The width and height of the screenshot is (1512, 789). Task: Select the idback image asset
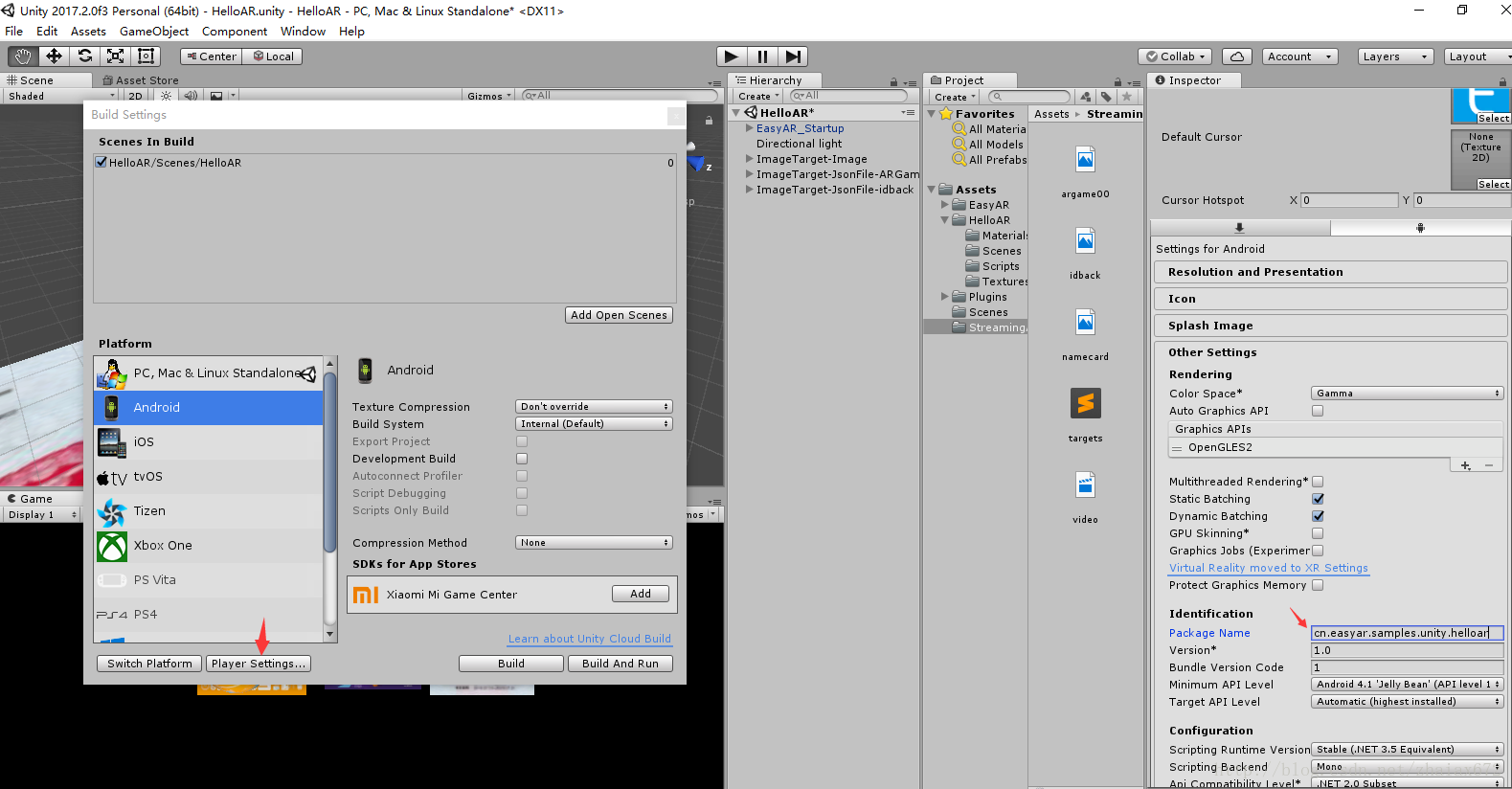1085,241
